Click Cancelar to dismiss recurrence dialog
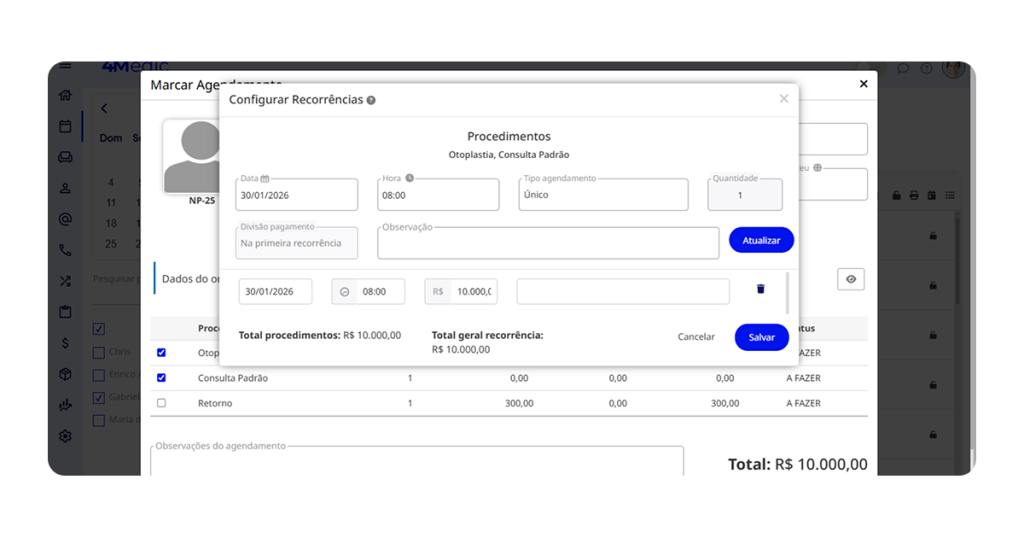This screenshot has height=538, width=1024. [696, 337]
